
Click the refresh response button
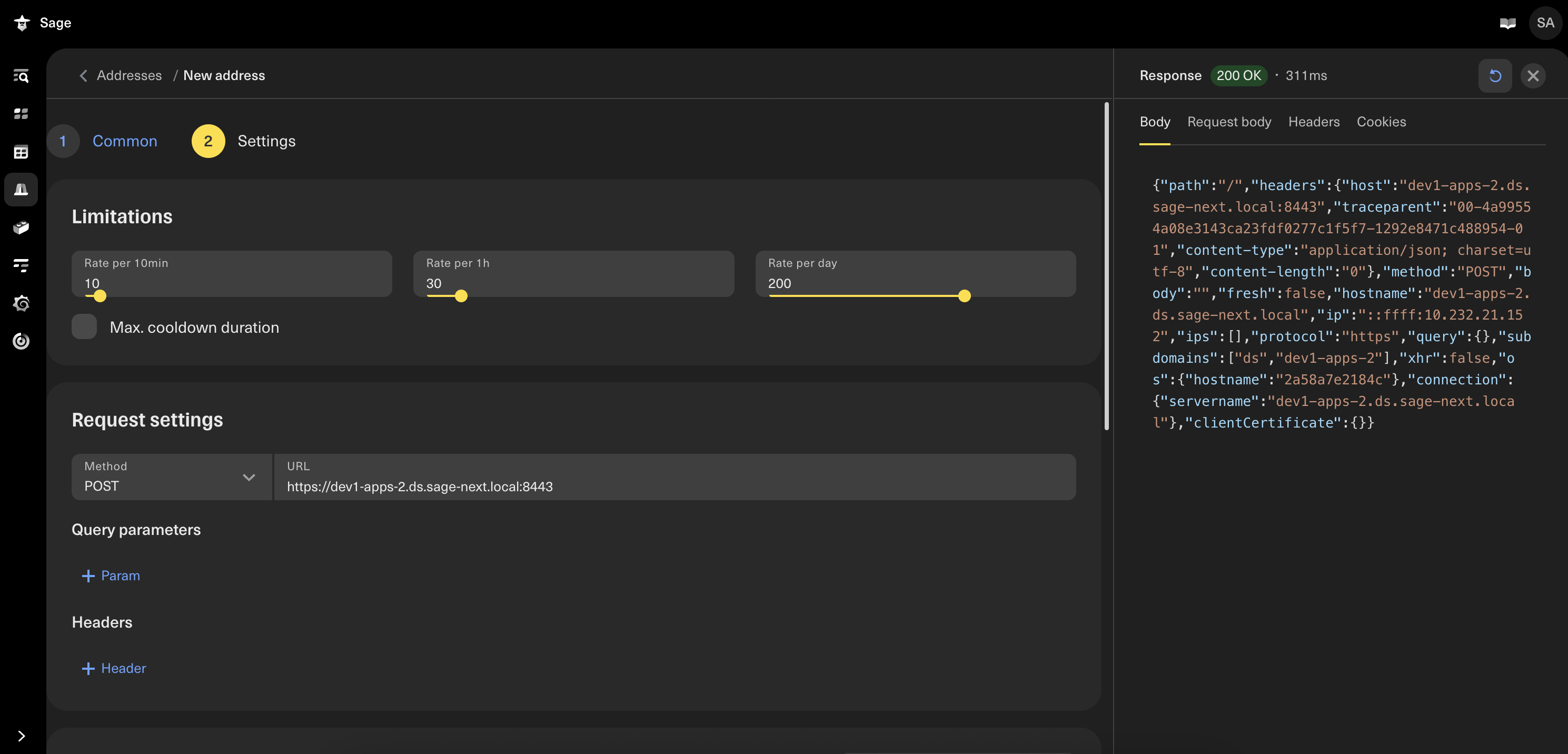(x=1495, y=76)
